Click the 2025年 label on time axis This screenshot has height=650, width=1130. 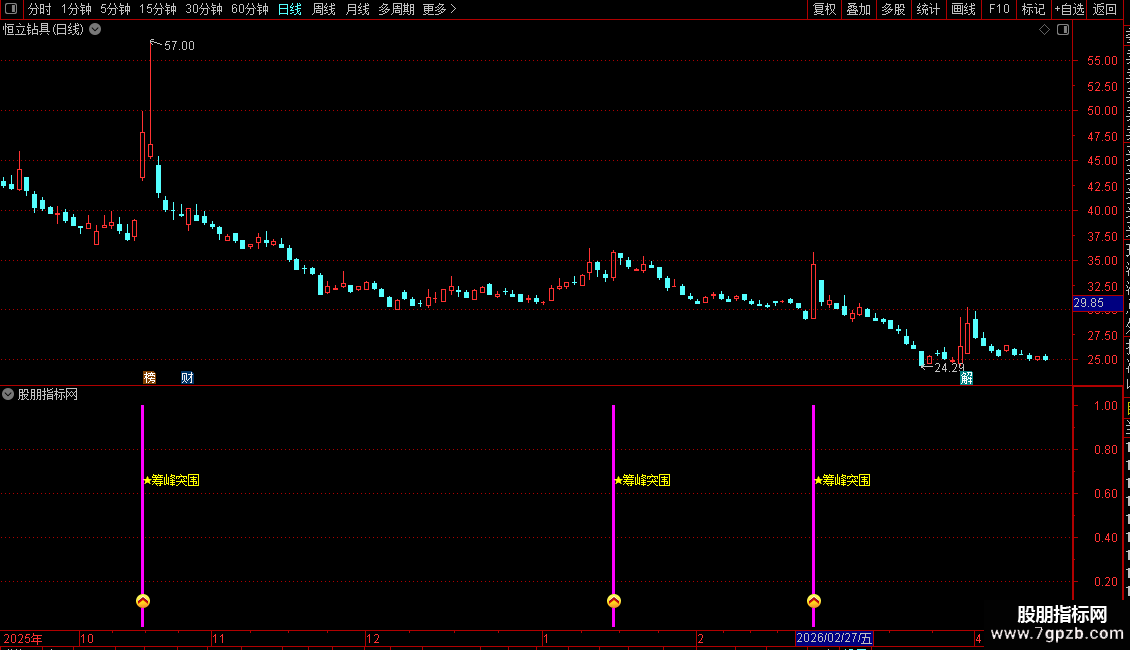(x=23, y=638)
